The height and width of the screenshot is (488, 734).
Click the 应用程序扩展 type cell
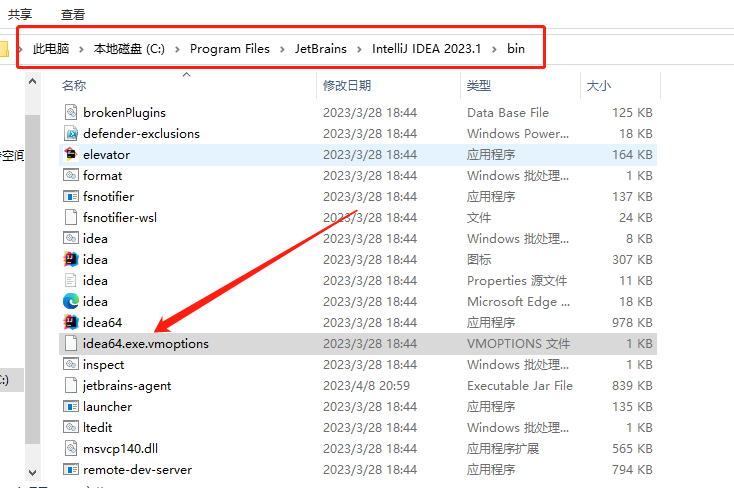503,448
